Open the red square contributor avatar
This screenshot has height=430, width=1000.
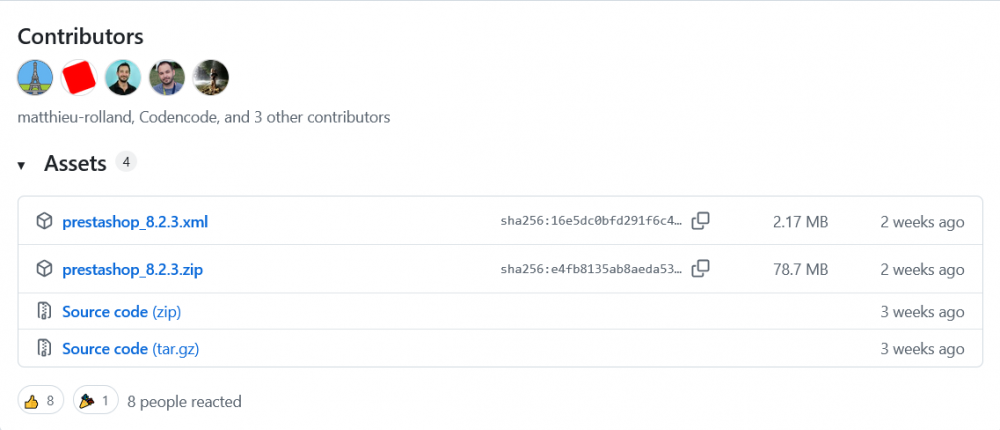(x=79, y=77)
